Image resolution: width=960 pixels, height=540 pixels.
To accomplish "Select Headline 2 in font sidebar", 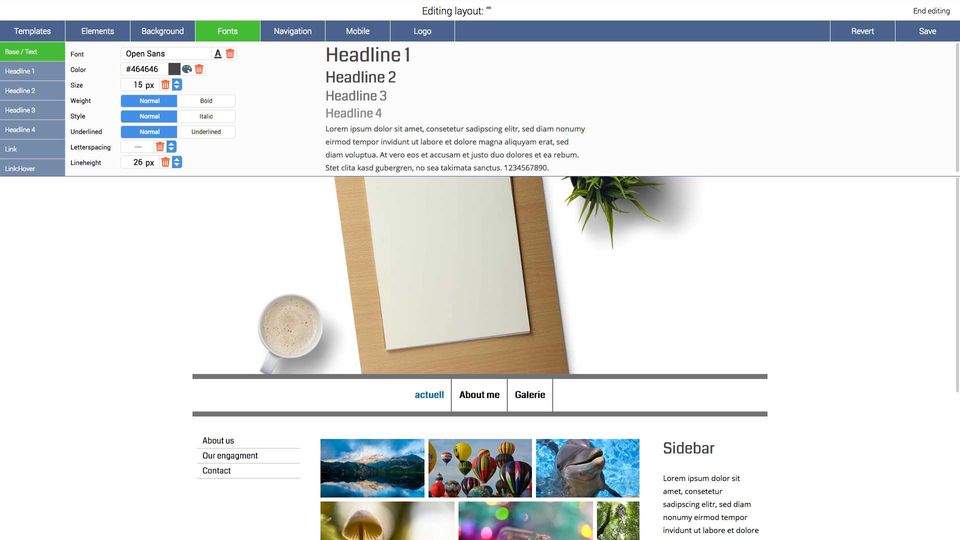I will [x=32, y=91].
